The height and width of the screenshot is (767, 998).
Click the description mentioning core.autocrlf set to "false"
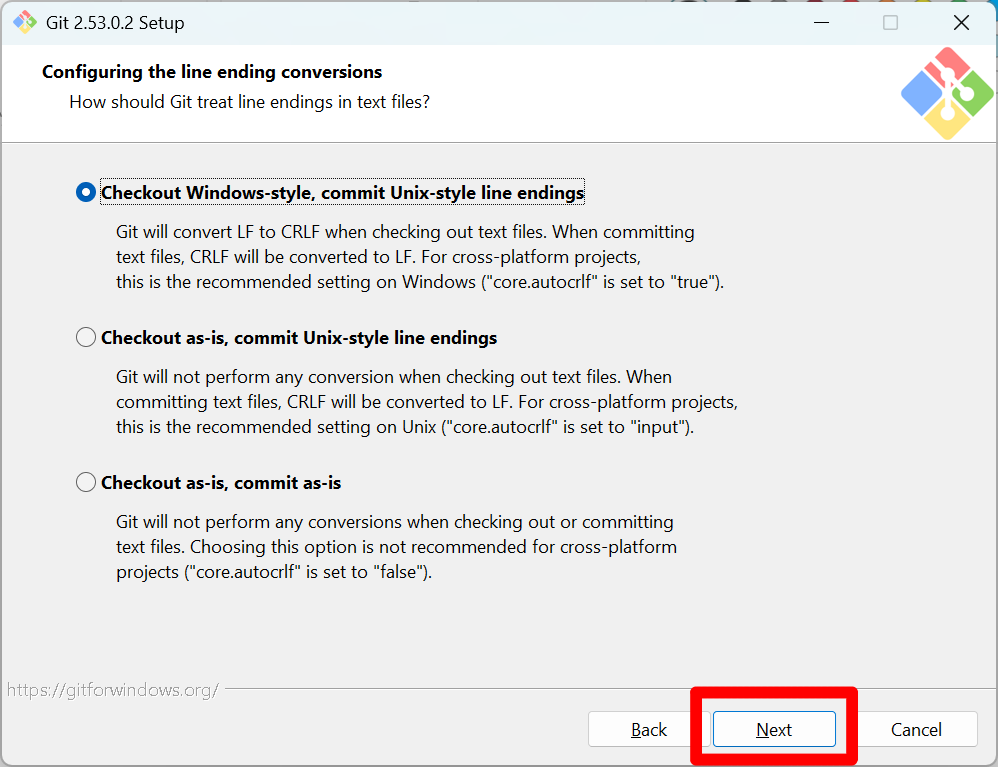[396, 547]
